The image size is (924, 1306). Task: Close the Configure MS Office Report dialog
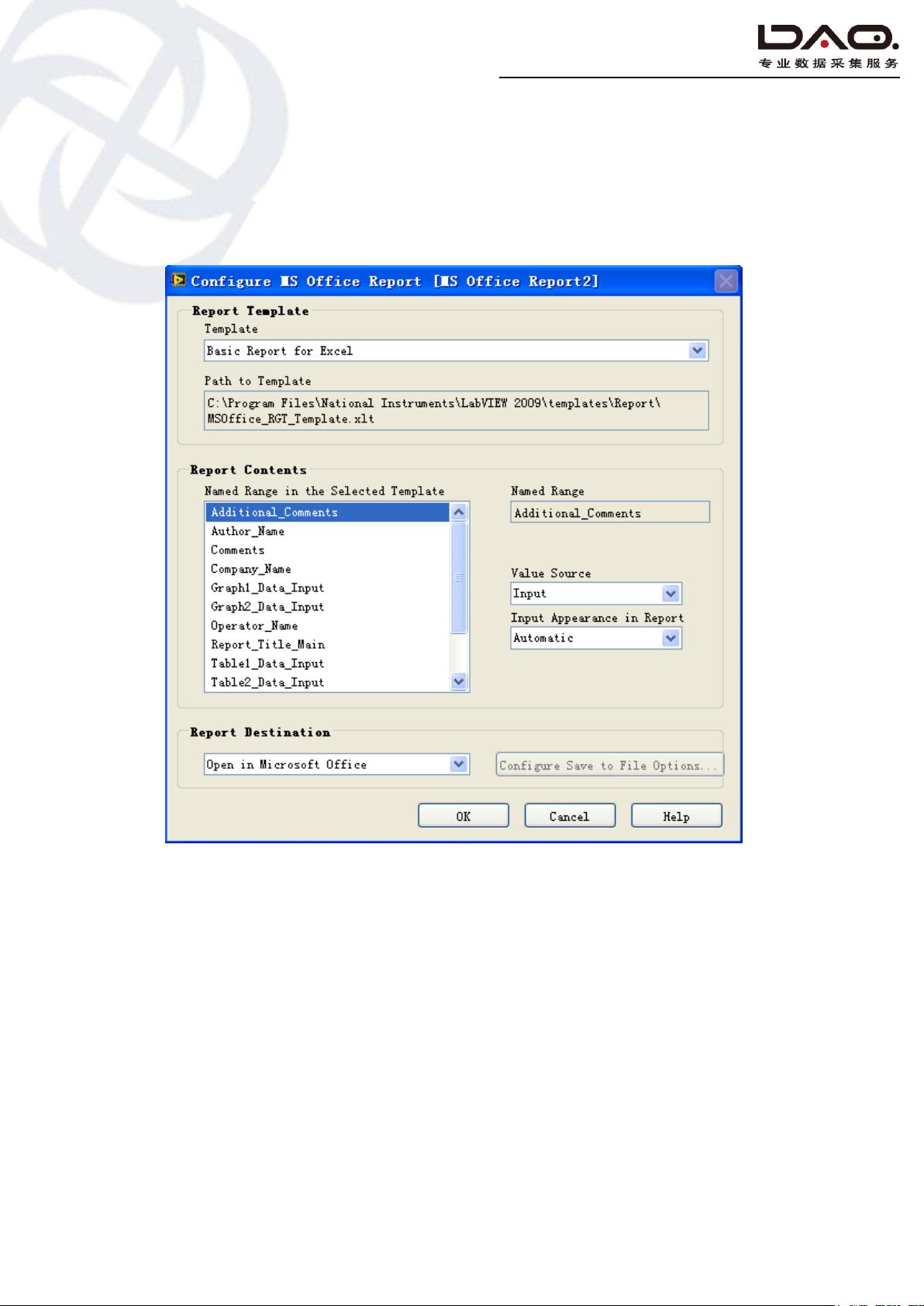[x=726, y=281]
